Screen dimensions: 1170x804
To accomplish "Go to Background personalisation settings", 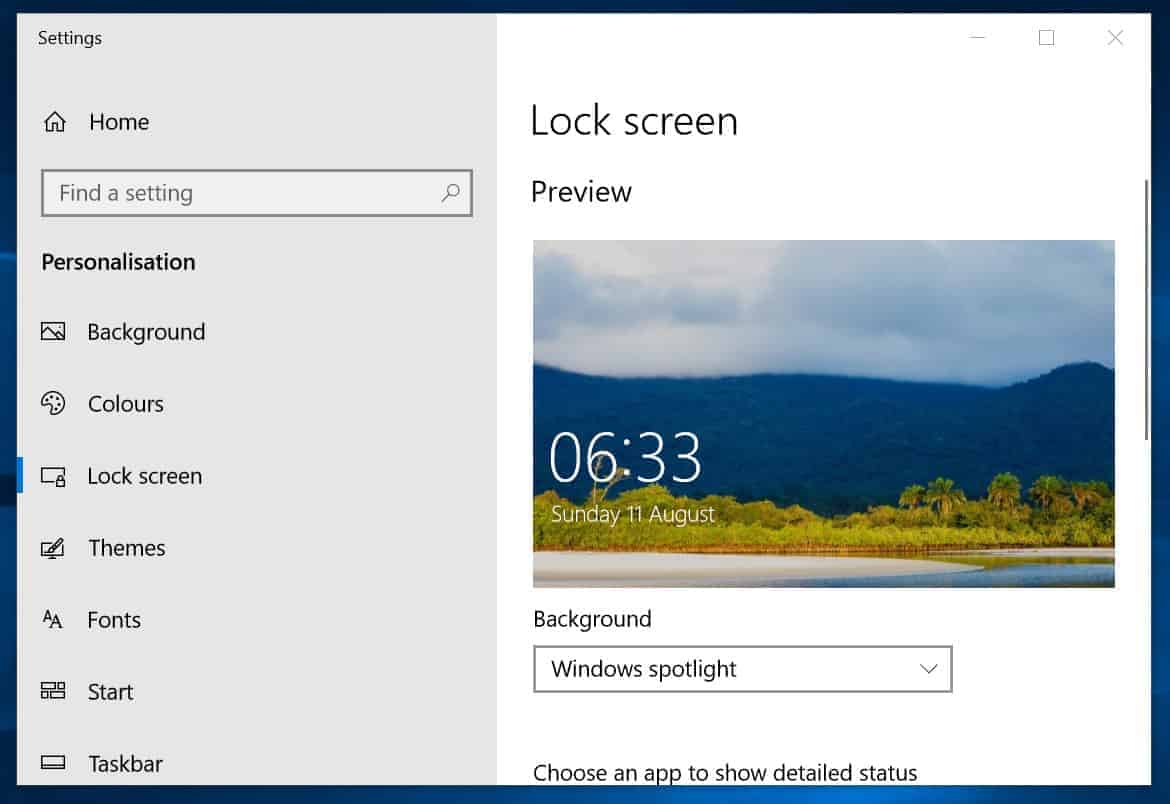I will tap(146, 331).
